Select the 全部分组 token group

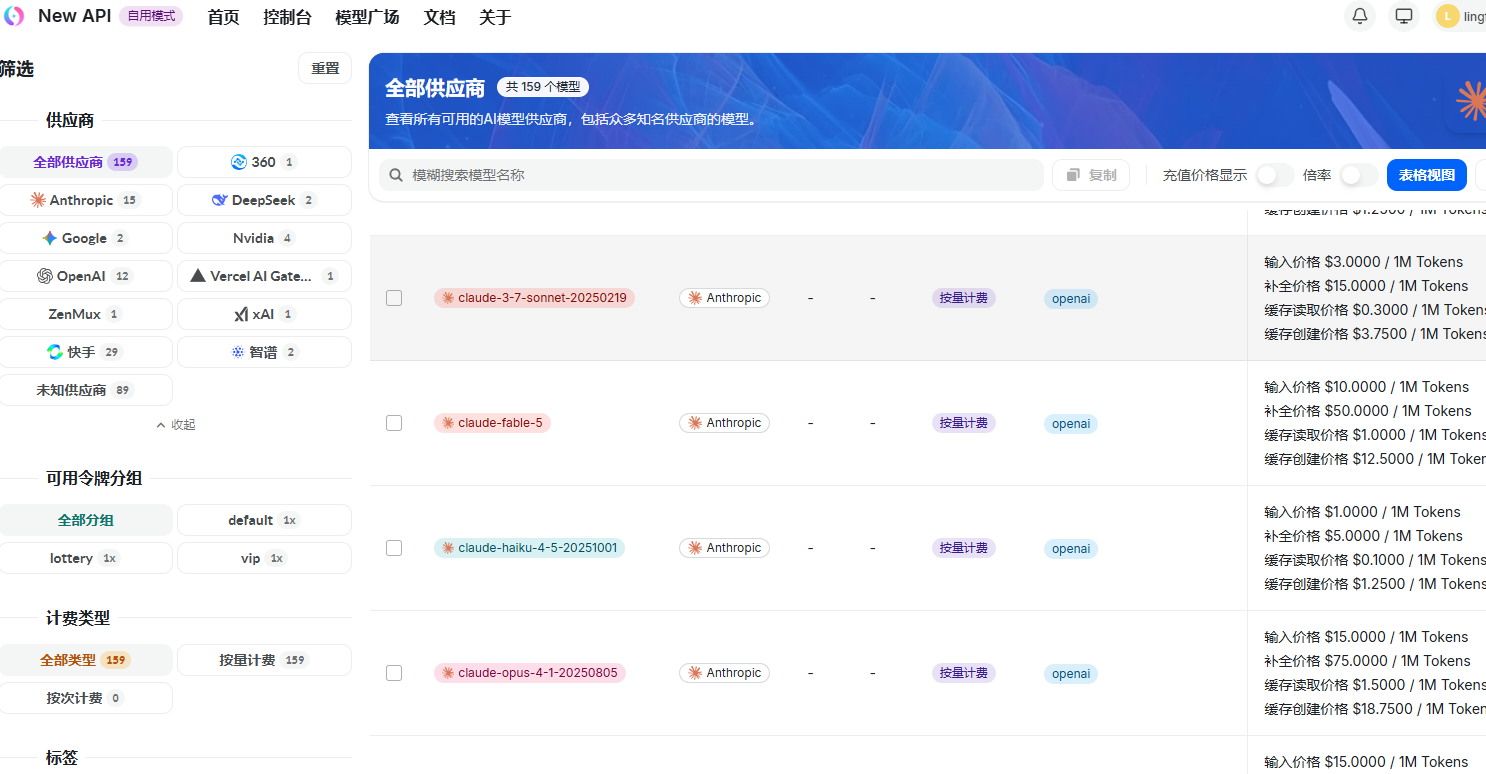[86, 520]
